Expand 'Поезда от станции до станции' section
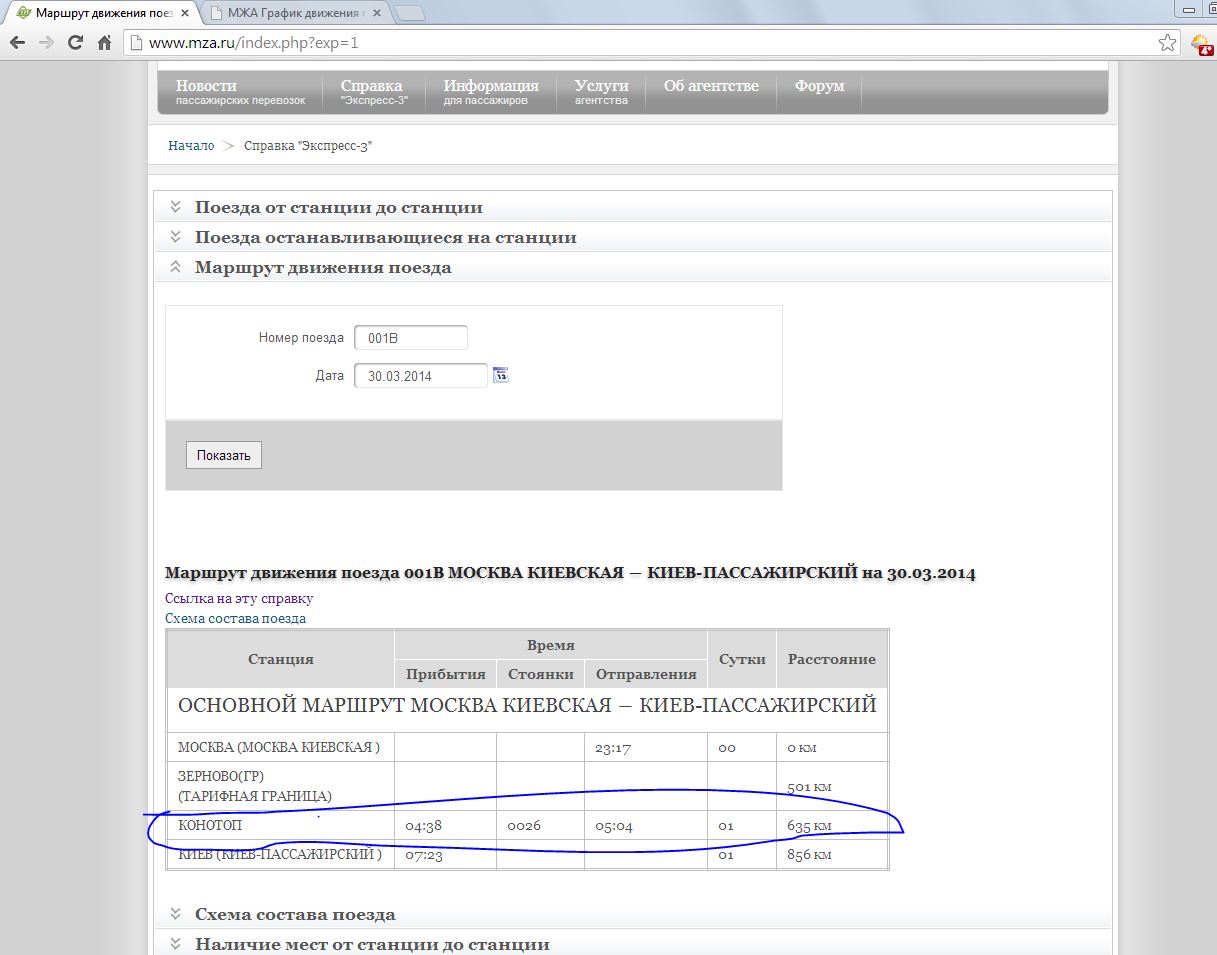The height and width of the screenshot is (955, 1217). coord(338,207)
